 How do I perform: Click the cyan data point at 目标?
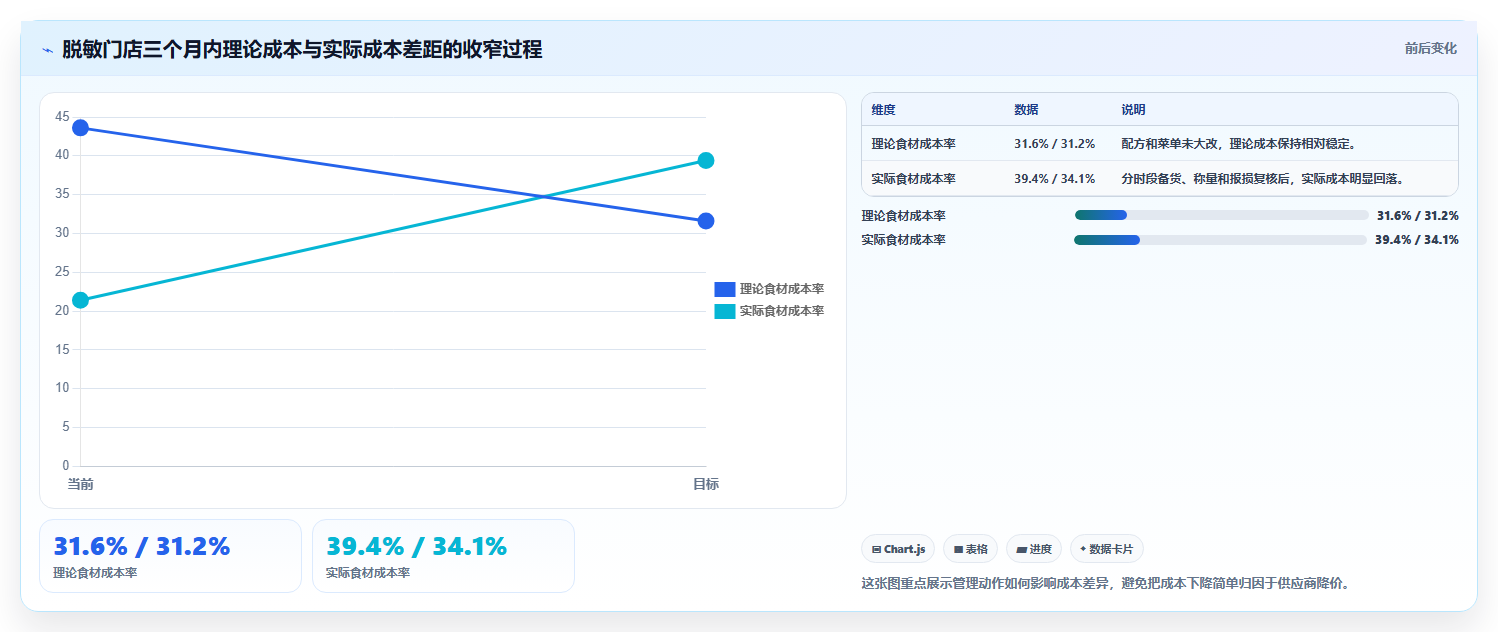706,160
